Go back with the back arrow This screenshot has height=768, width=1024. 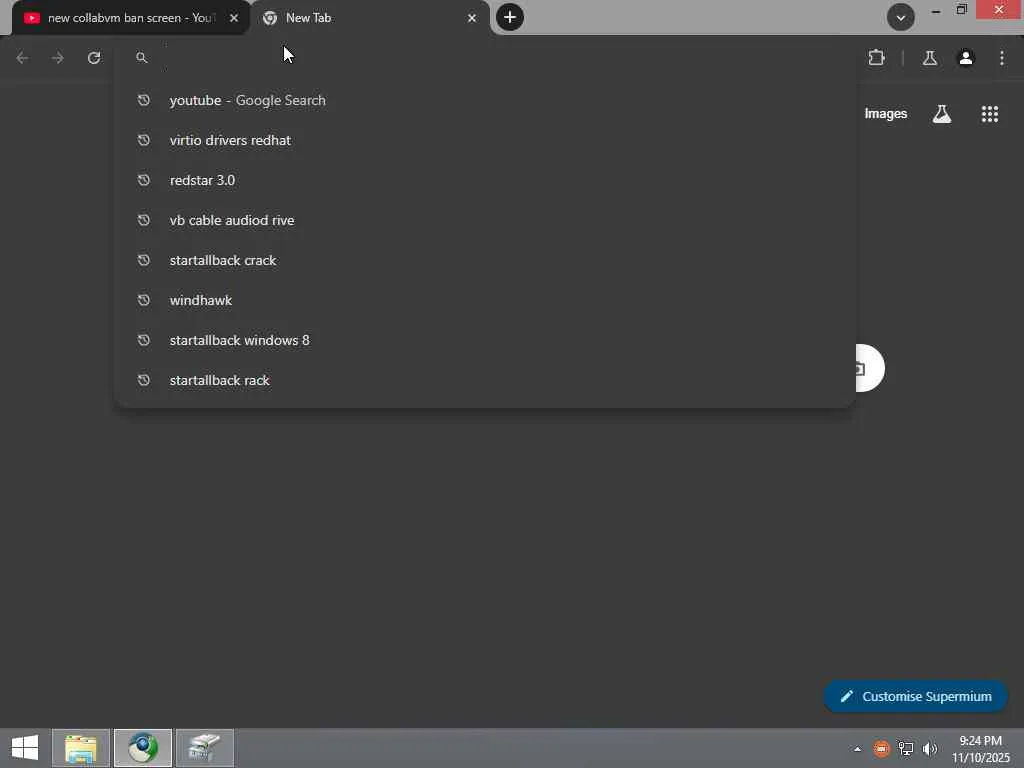22,58
